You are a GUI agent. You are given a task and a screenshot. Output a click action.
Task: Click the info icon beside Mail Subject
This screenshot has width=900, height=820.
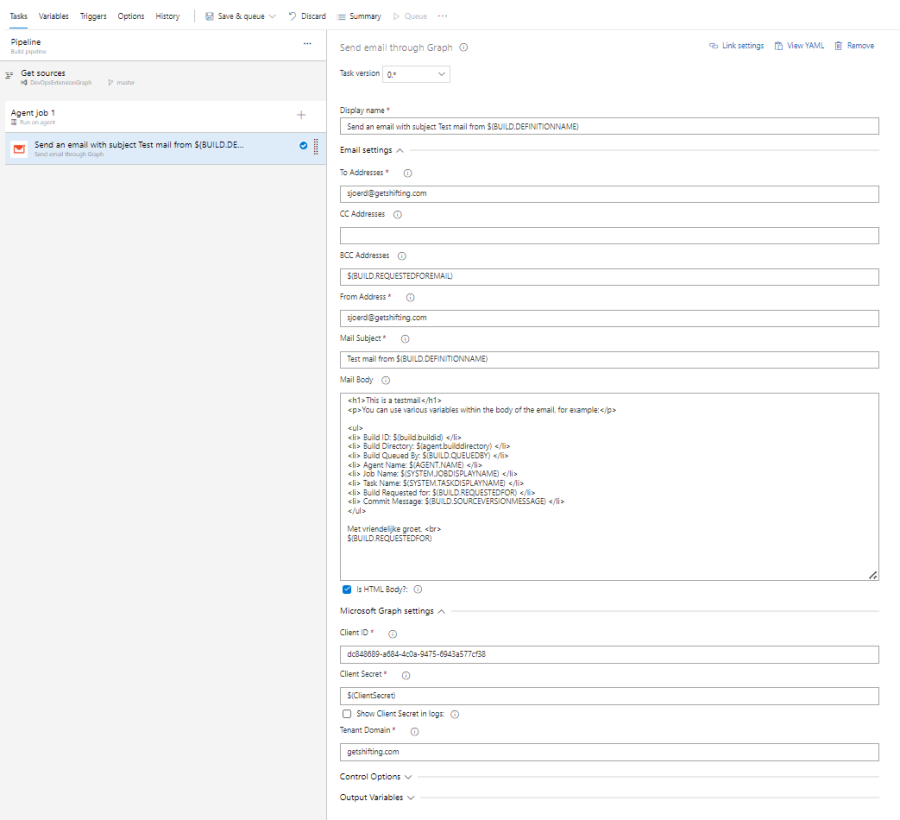404,338
